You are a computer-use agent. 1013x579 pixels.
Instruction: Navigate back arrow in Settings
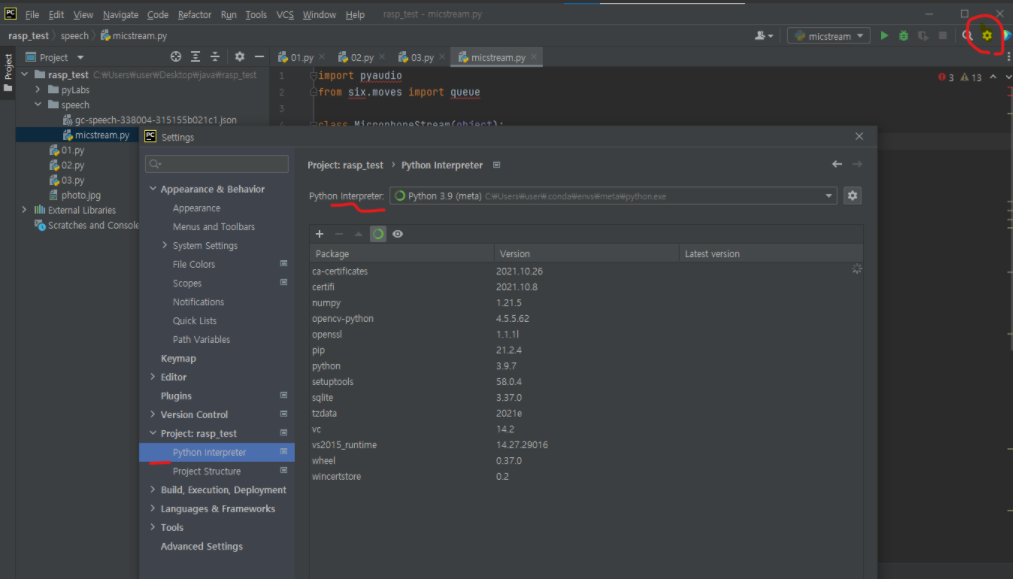pyautogui.click(x=837, y=164)
